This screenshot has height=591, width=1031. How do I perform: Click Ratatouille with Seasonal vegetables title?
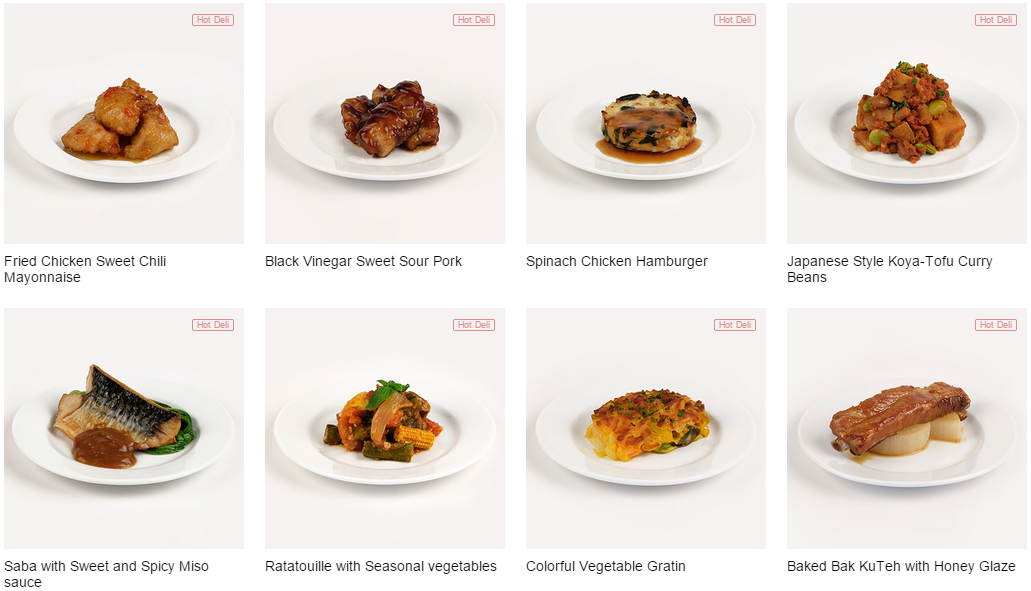[381, 566]
